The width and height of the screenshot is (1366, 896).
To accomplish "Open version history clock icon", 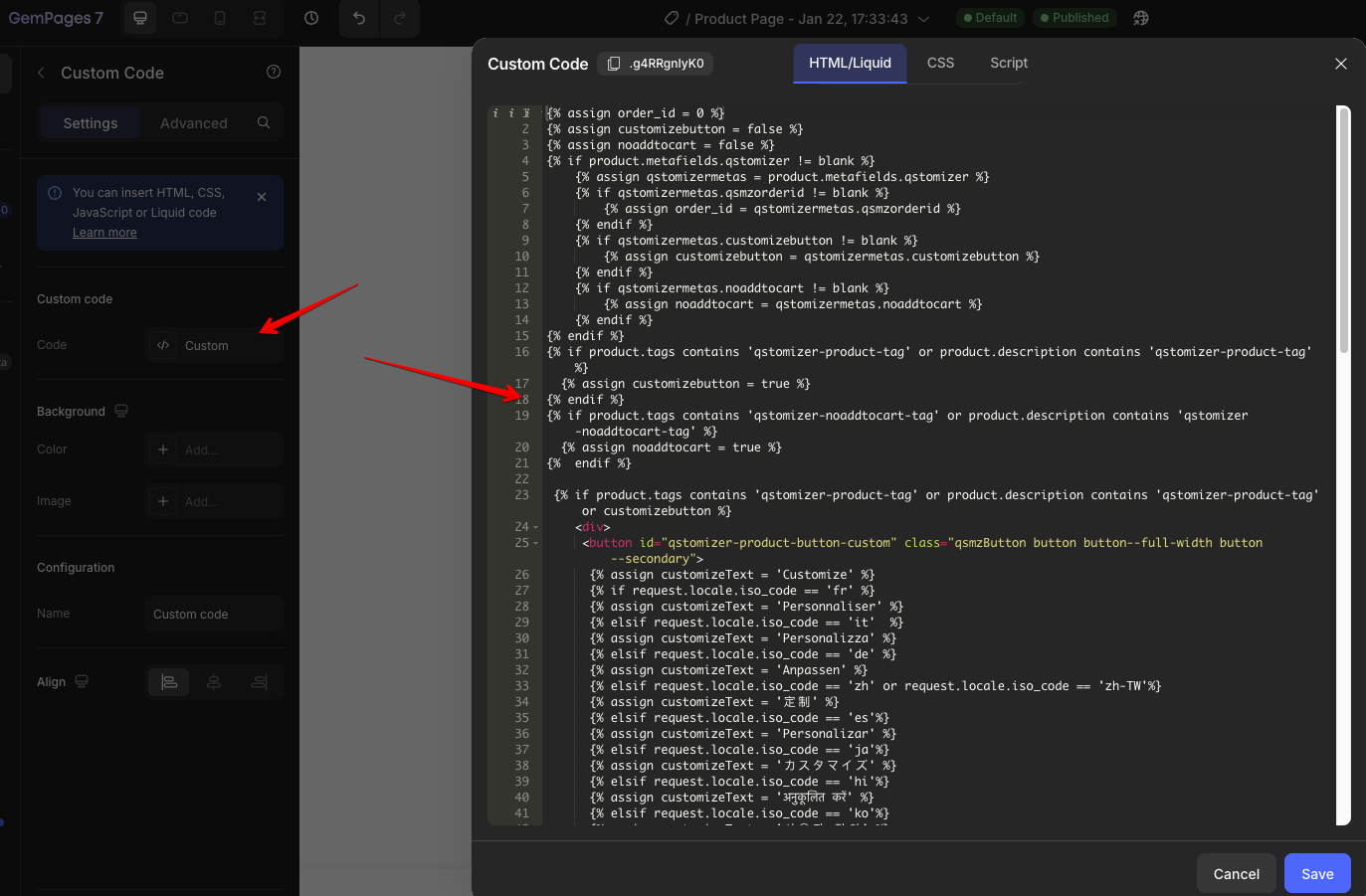I will [x=311, y=18].
